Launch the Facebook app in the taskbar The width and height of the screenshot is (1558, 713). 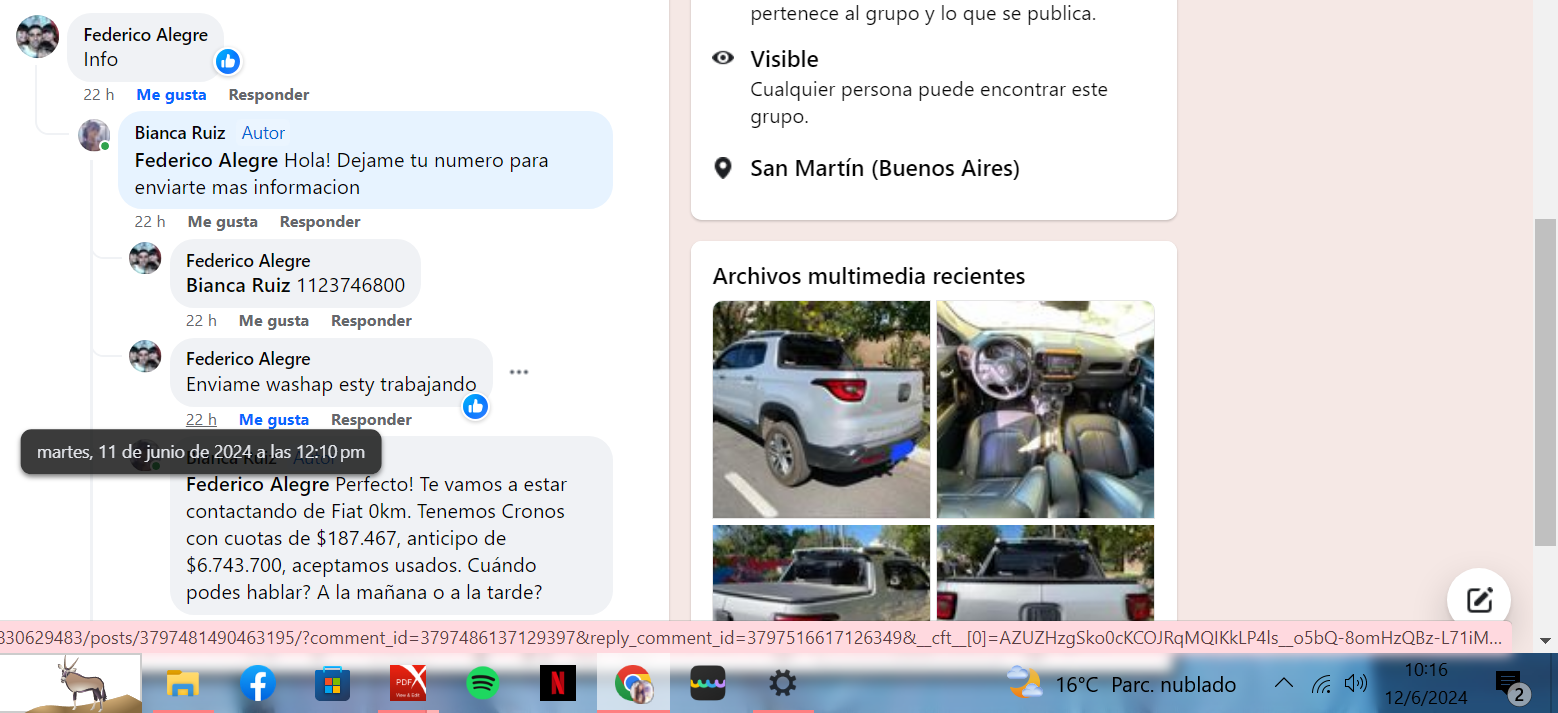pos(258,684)
